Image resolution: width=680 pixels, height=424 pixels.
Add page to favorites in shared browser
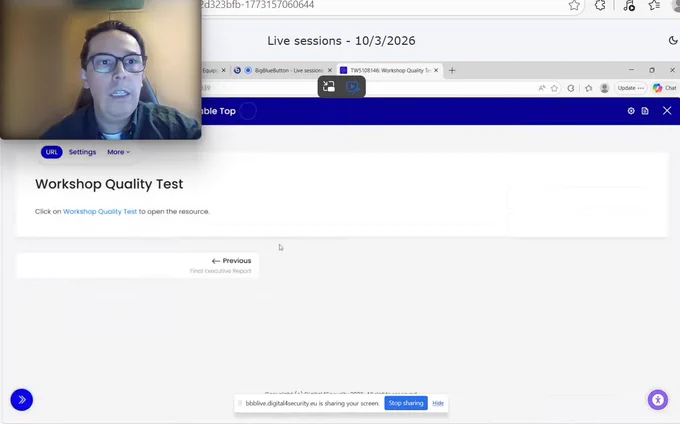[554, 88]
